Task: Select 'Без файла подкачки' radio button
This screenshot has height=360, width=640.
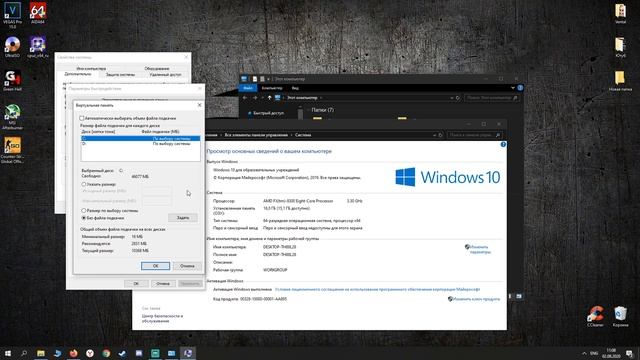Action: (x=84, y=218)
